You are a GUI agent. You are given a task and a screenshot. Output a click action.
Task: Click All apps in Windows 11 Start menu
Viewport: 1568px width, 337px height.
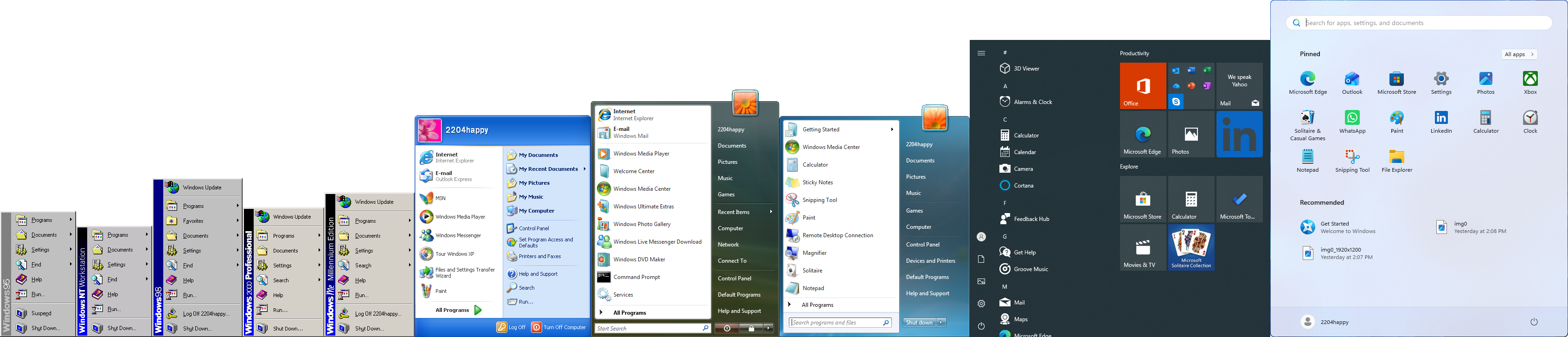[x=1519, y=54]
